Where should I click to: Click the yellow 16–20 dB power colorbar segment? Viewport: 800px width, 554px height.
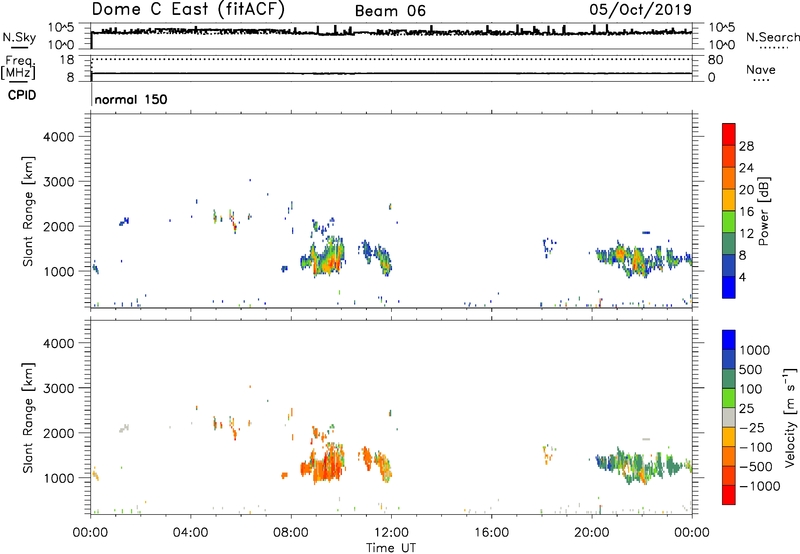[x=729, y=200]
